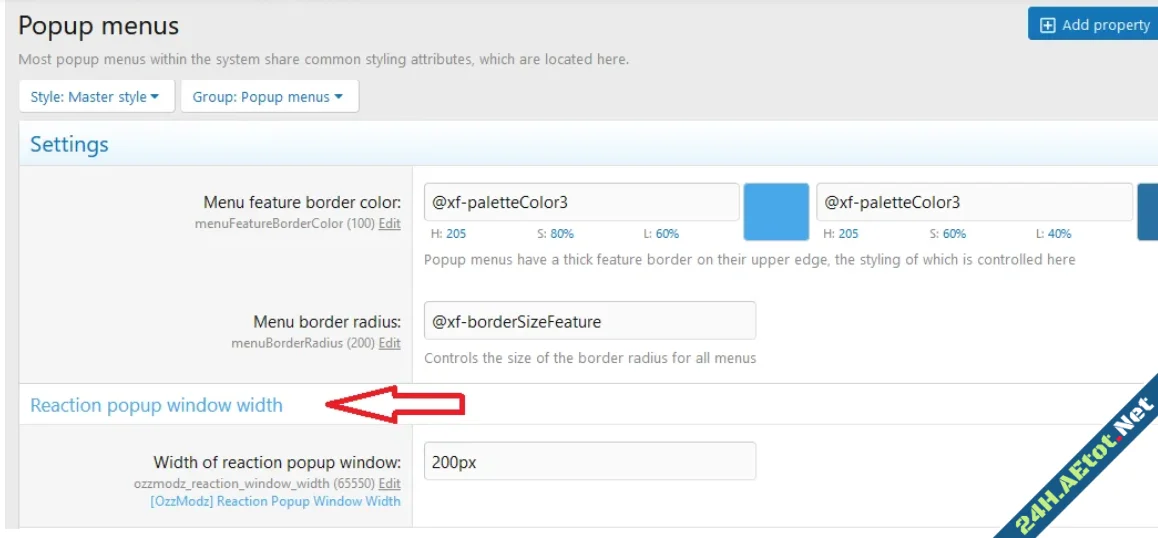
Task: Click the Reaction popup window width heading
Action: 156,405
